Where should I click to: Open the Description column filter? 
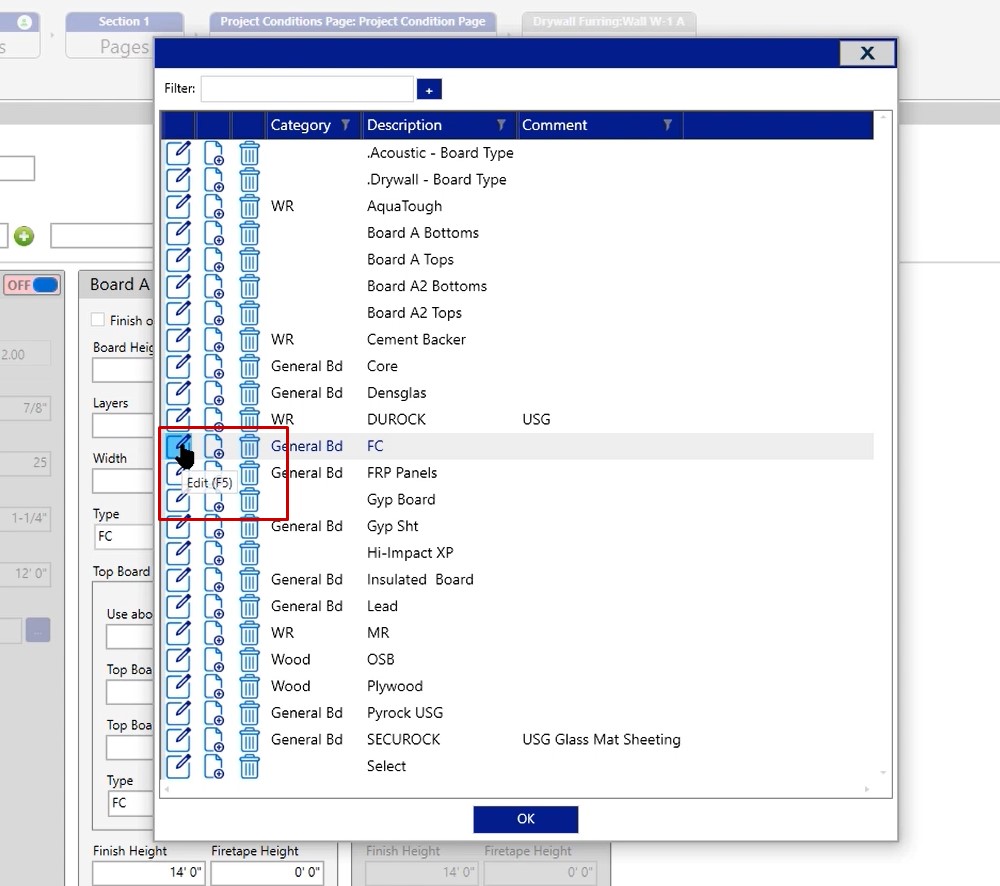[x=502, y=125]
